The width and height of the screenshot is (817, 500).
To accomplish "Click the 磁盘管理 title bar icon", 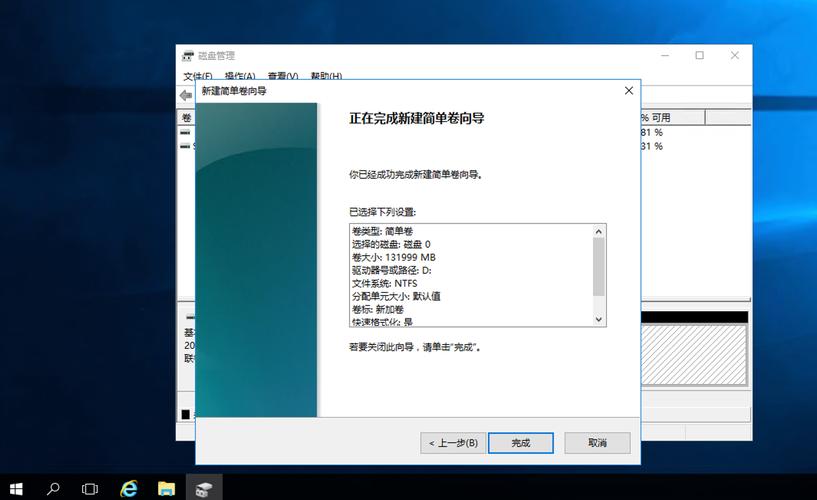I will (188, 56).
